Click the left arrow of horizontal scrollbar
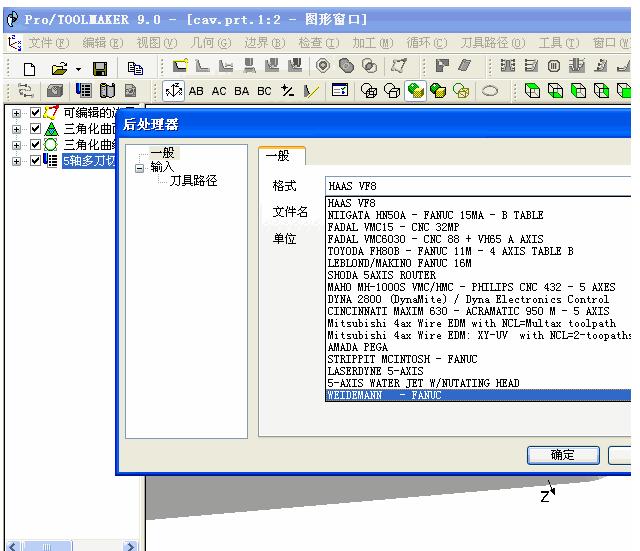Viewport: 640px width, 551px height. tap(13, 546)
